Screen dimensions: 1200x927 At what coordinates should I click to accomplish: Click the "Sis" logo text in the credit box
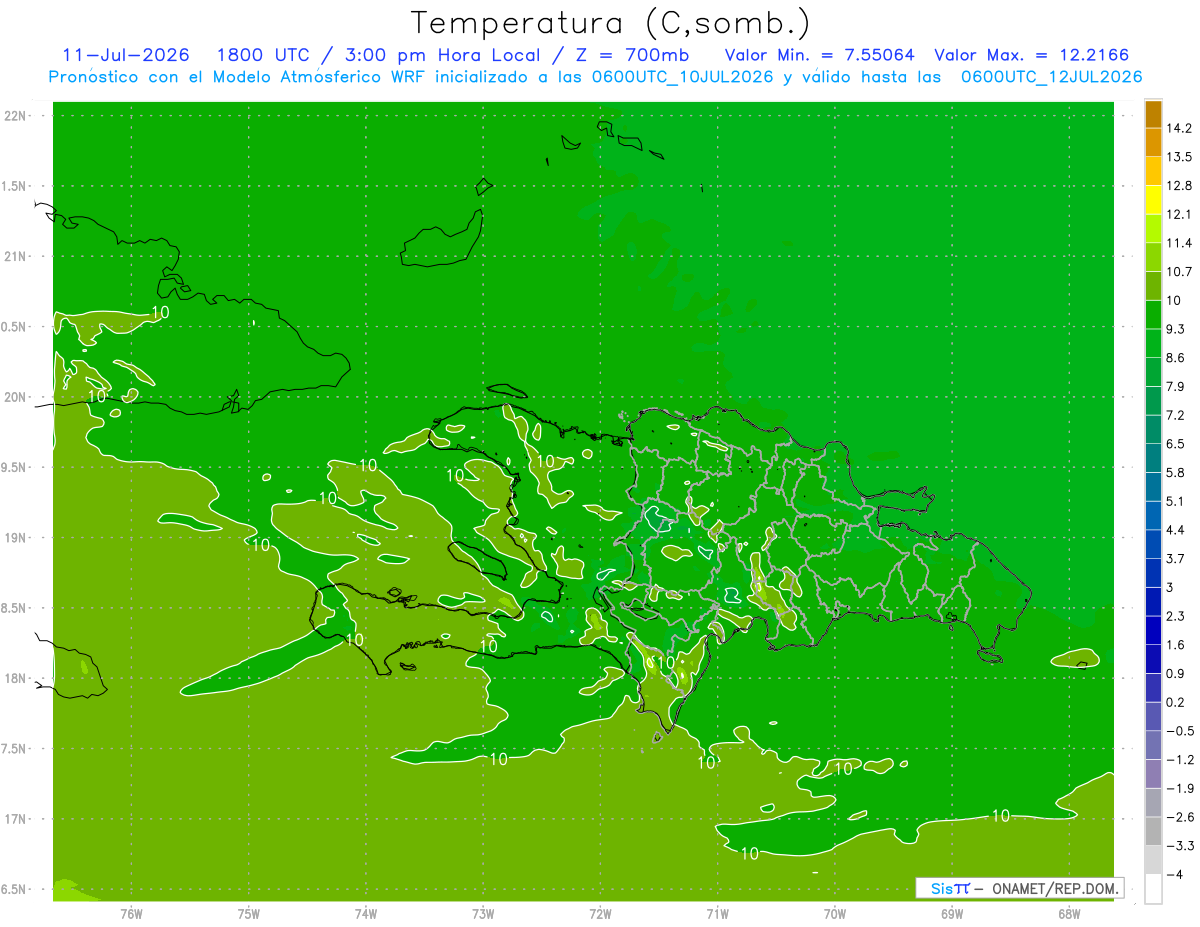coord(940,888)
